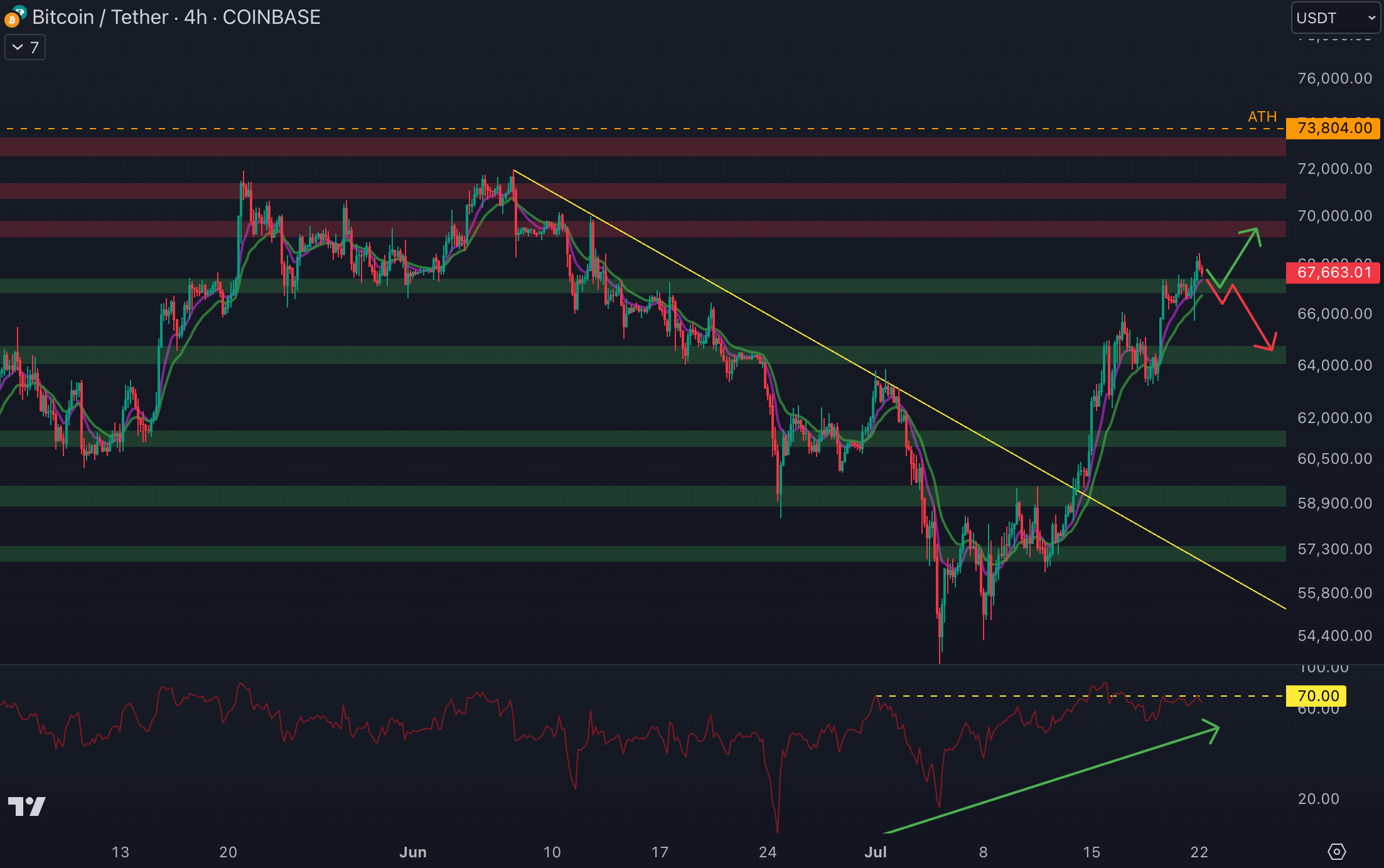Click the TradingView logo icon
Screen dimensions: 1384x868
26,806
